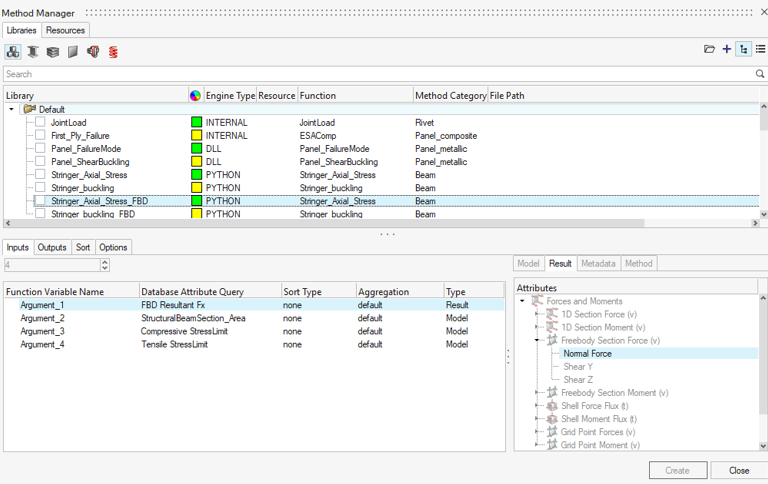Image resolution: width=768 pixels, height=484 pixels.
Task: Collapse the Forces and Moments tree
Action: 522,301
